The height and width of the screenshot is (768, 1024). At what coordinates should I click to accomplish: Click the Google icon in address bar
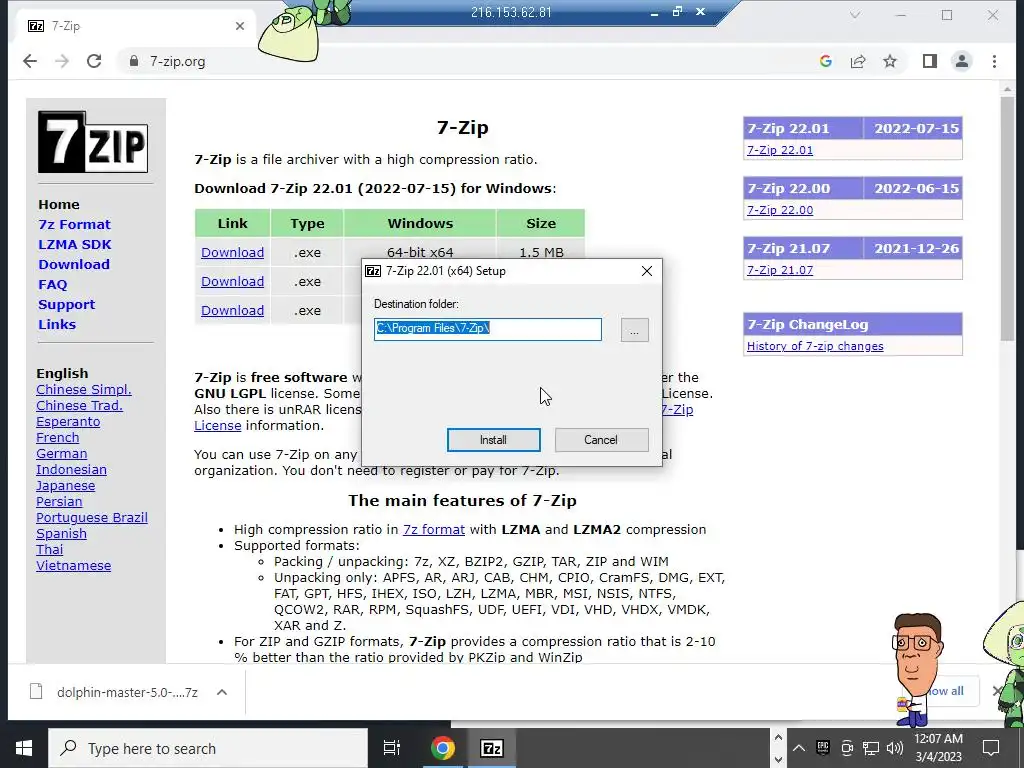pos(825,61)
